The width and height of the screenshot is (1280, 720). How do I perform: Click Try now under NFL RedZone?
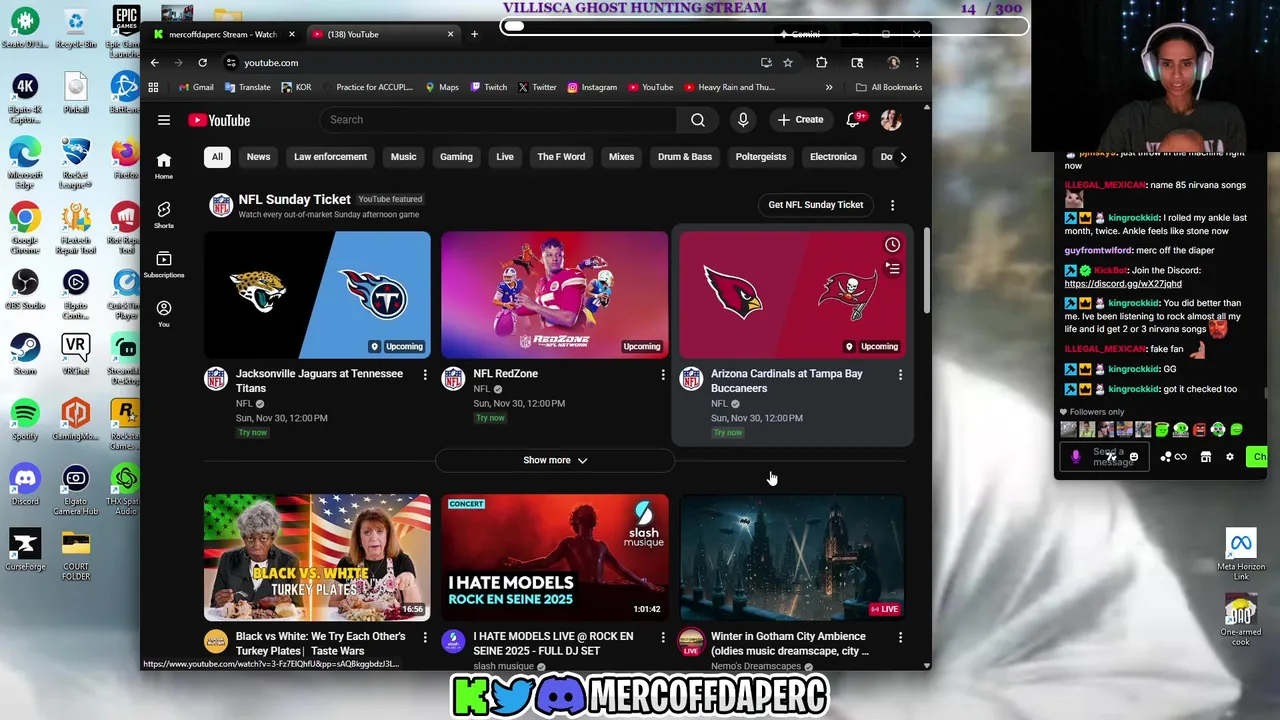(x=490, y=418)
